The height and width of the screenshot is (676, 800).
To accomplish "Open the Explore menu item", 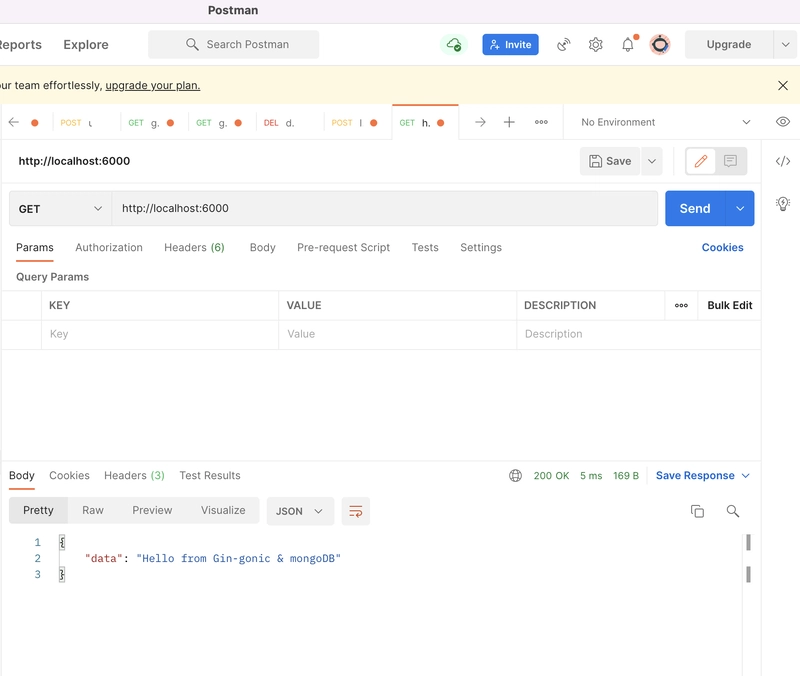I will click(x=86, y=45).
